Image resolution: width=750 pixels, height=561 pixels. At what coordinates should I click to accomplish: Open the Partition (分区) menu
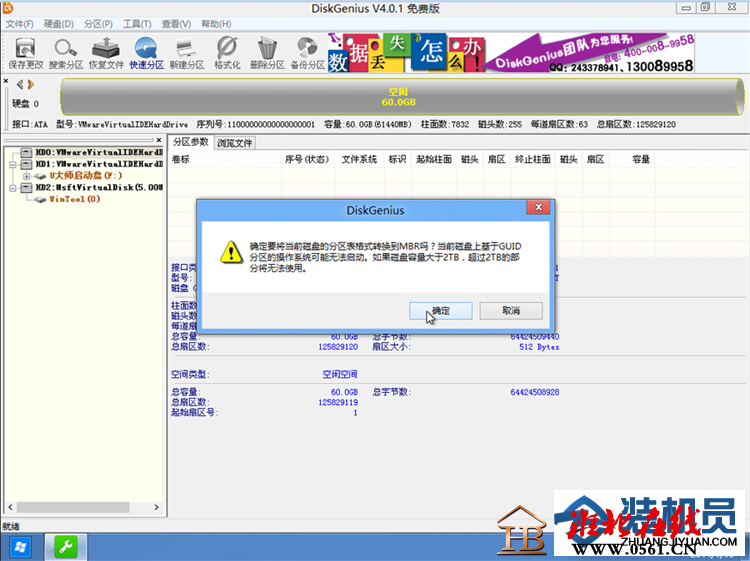(x=98, y=24)
